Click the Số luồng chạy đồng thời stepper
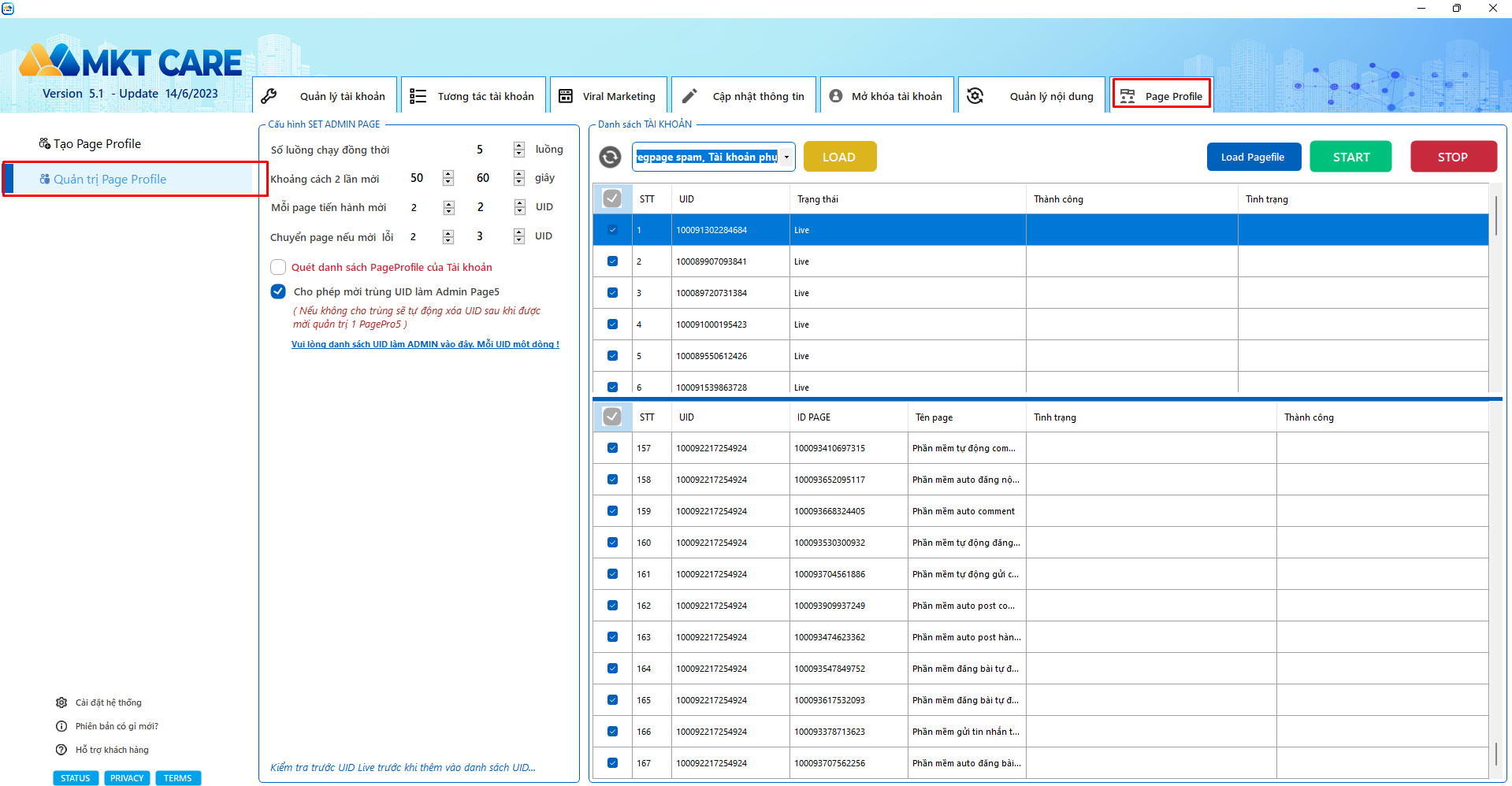This screenshot has height=786, width=1512. pos(518,150)
